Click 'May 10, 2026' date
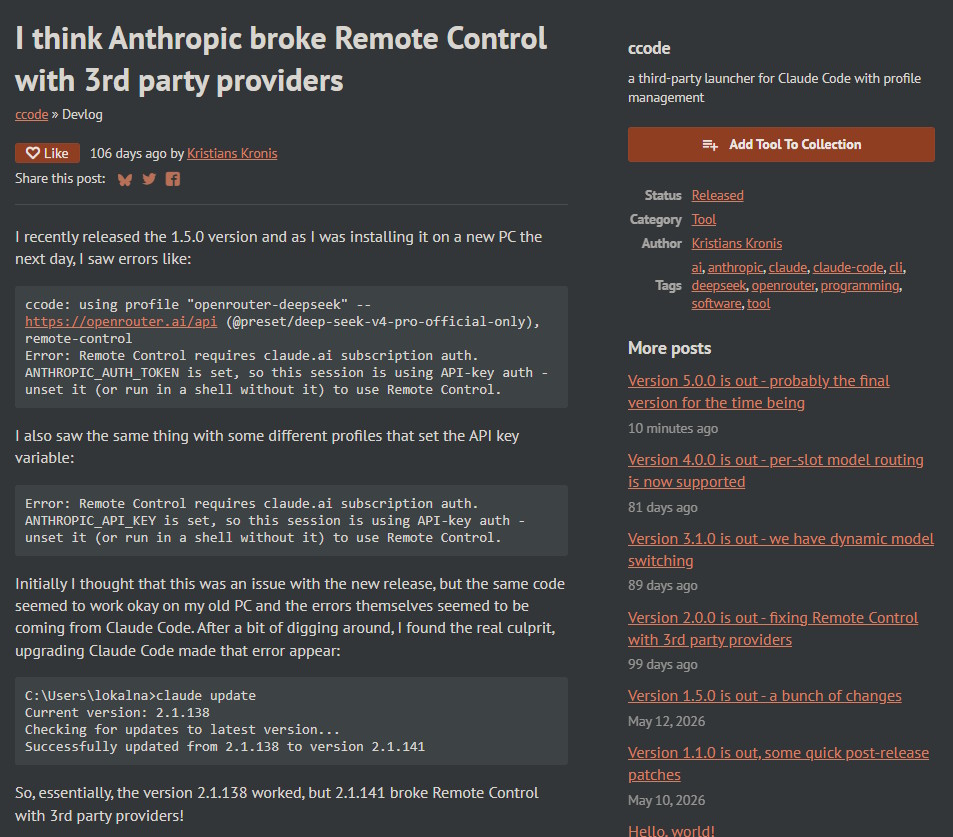The image size is (953, 837). (666, 801)
